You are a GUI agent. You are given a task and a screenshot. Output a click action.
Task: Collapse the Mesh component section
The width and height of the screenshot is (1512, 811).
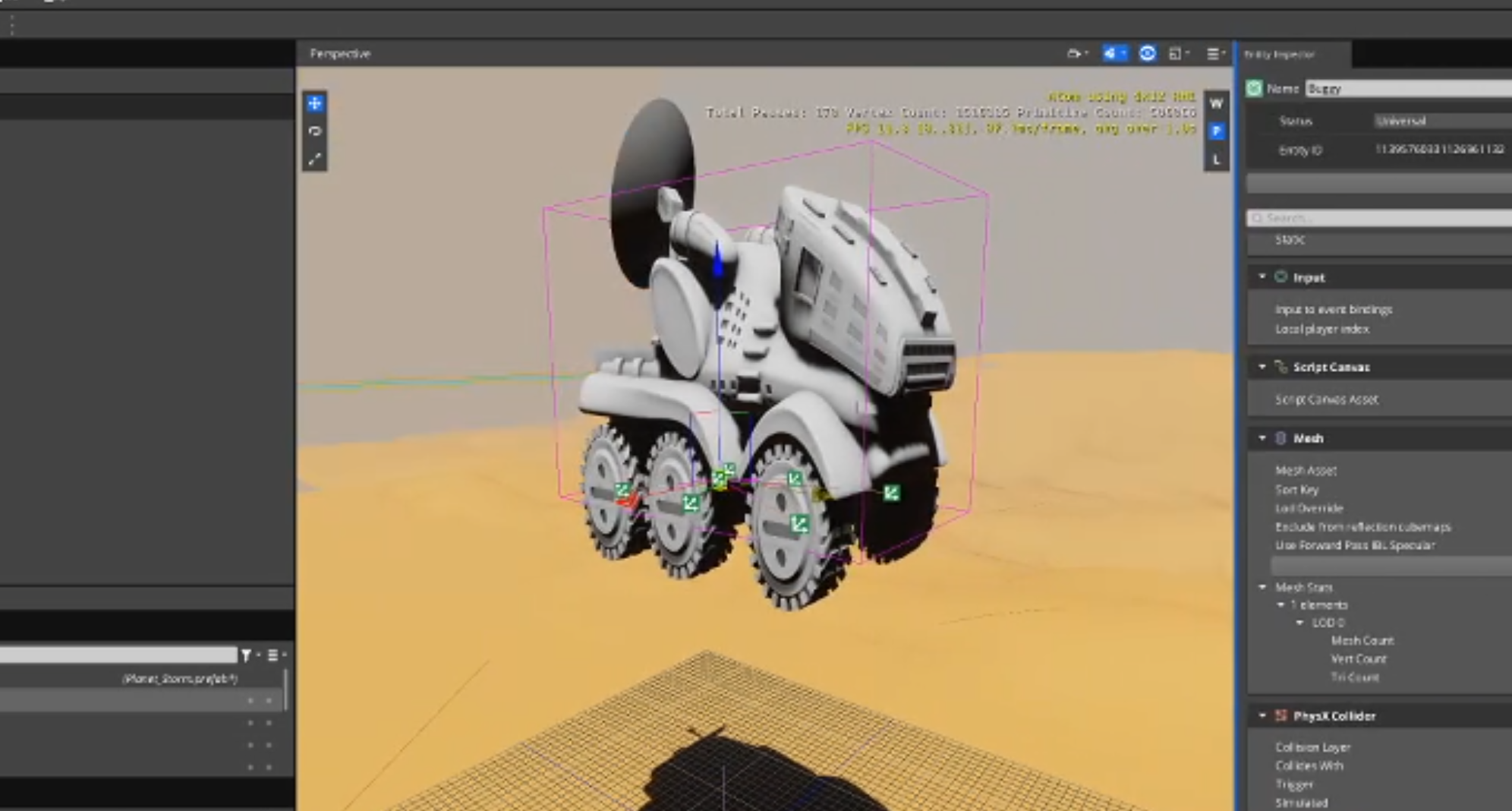pyautogui.click(x=1262, y=438)
